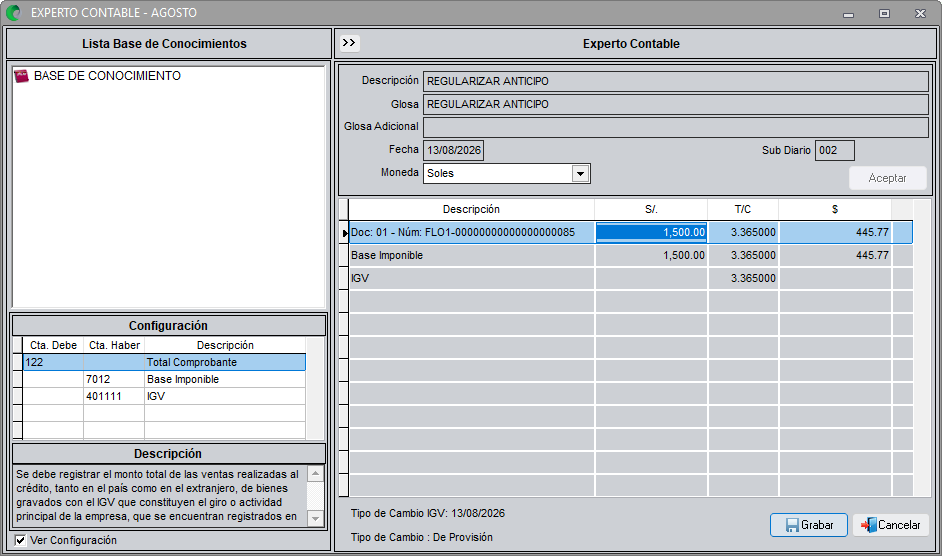Click the 401111 Cta. Haber cell
This screenshot has width=942, height=556.
(x=114, y=396)
